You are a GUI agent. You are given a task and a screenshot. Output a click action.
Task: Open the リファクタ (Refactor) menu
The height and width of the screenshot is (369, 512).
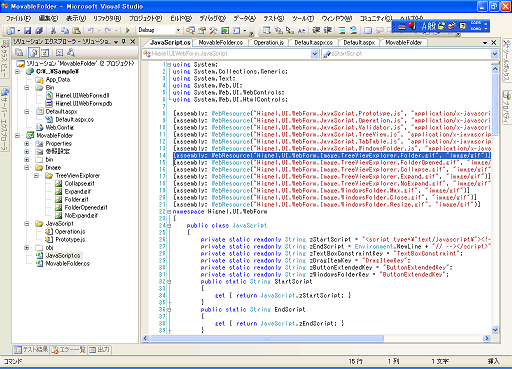(x=107, y=18)
